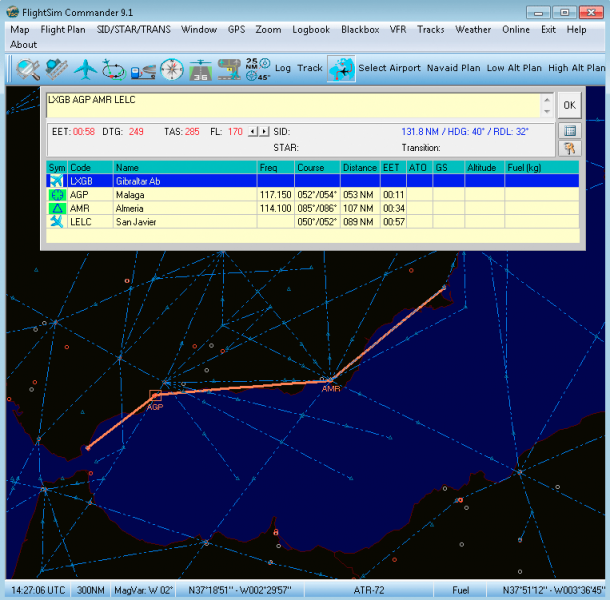Open the SID/STAR/TRANS menu
The width and height of the screenshot is (610, 600).
(x=133, y=30)
